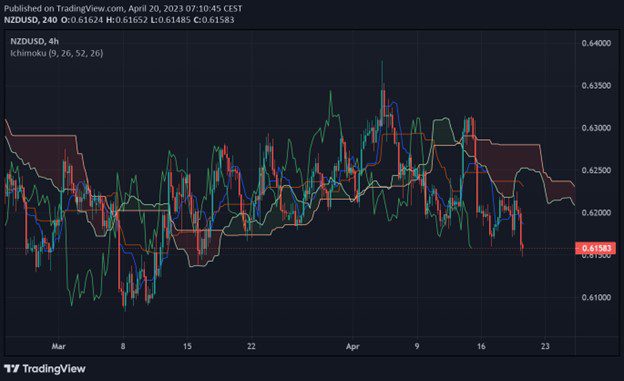Click the 22 date label on time axis

[251, 346]
